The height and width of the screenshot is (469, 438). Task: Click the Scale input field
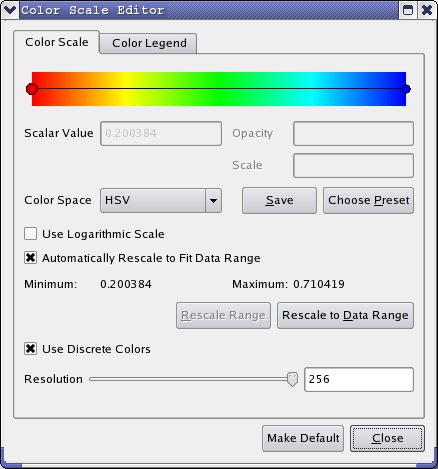(x=353, y=165)
